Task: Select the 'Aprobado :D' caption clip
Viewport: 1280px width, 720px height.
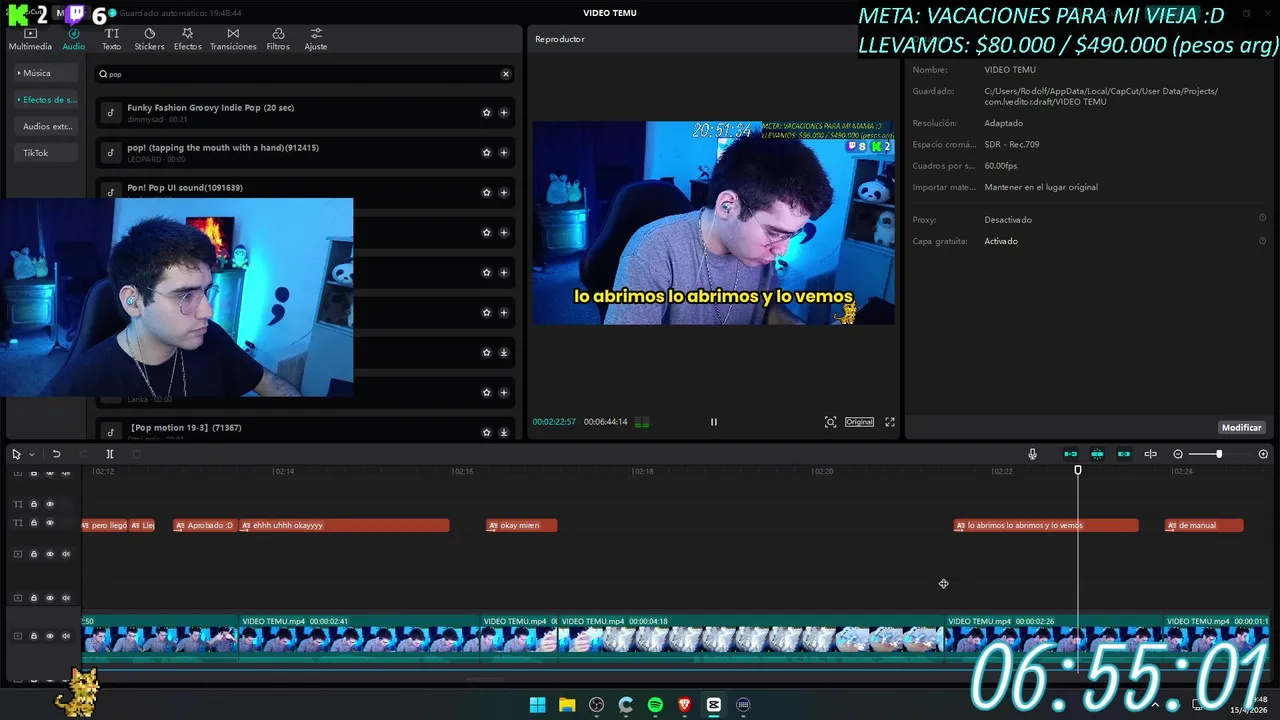Action: [205, 525]
